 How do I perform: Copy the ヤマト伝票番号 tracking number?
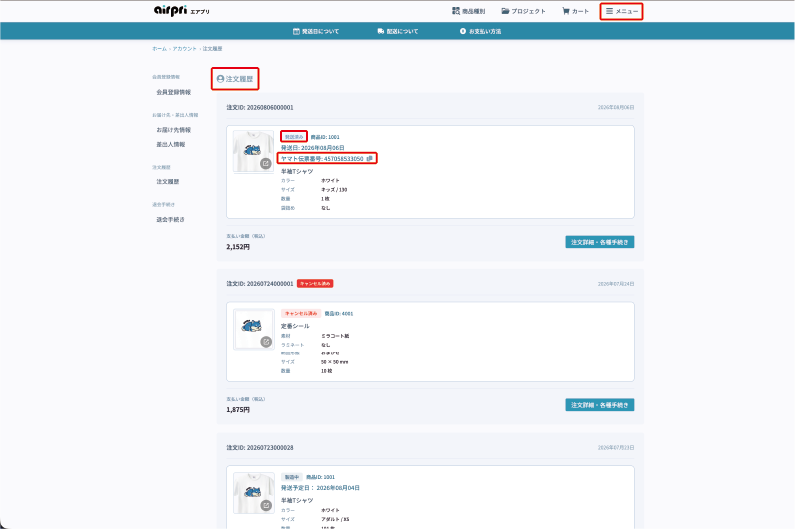pyautogui.click(x=370, y=159)
